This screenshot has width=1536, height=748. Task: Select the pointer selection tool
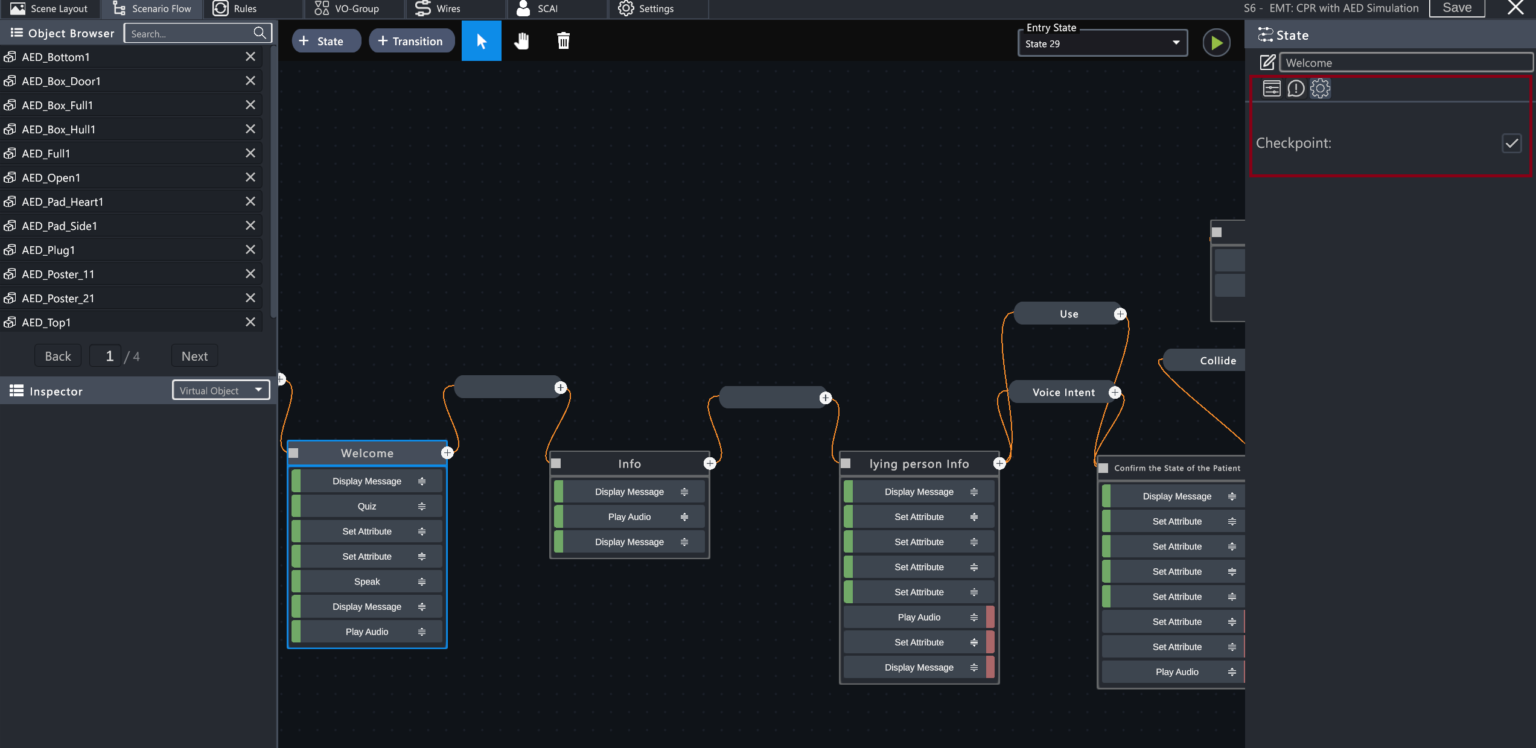click(x=481, y=41)
